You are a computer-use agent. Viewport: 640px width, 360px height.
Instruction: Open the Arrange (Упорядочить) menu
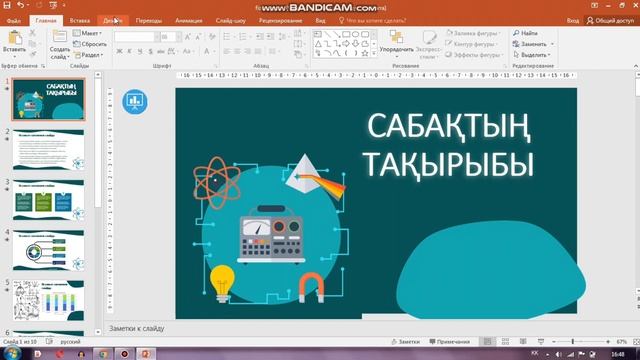click(x=396, y=43)
